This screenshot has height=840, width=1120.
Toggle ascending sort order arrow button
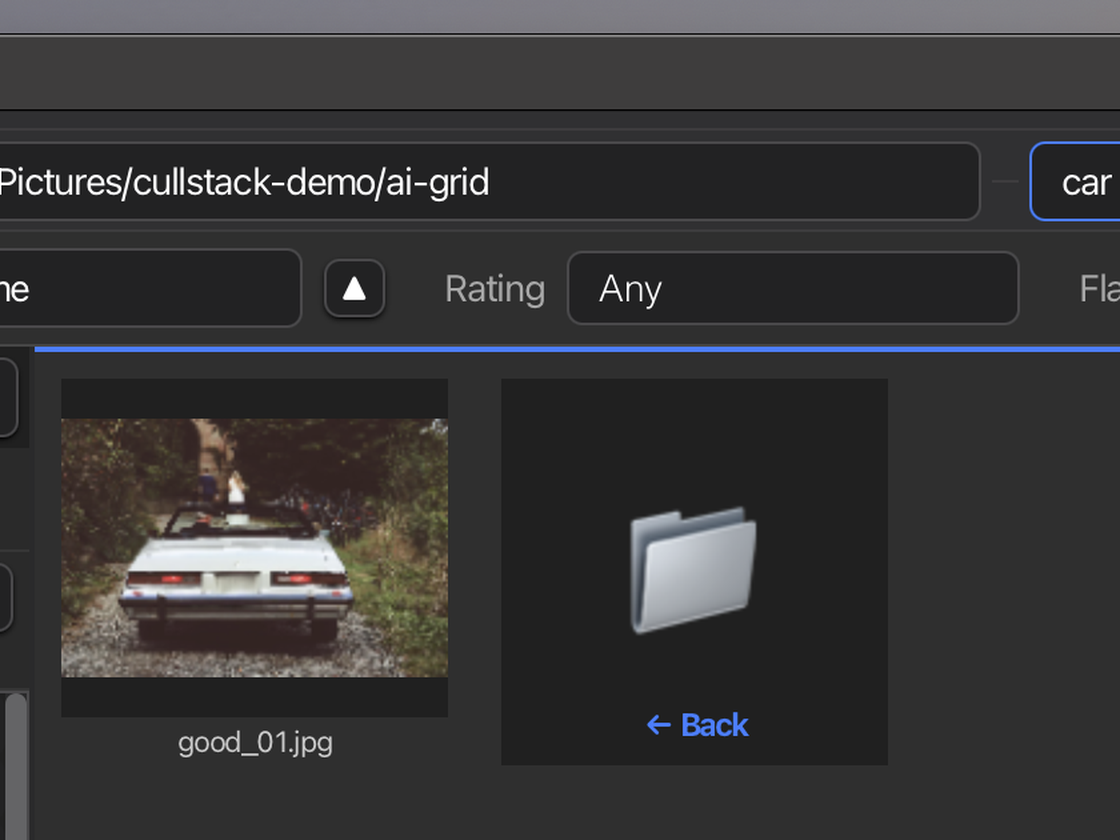tap(354, 289)
